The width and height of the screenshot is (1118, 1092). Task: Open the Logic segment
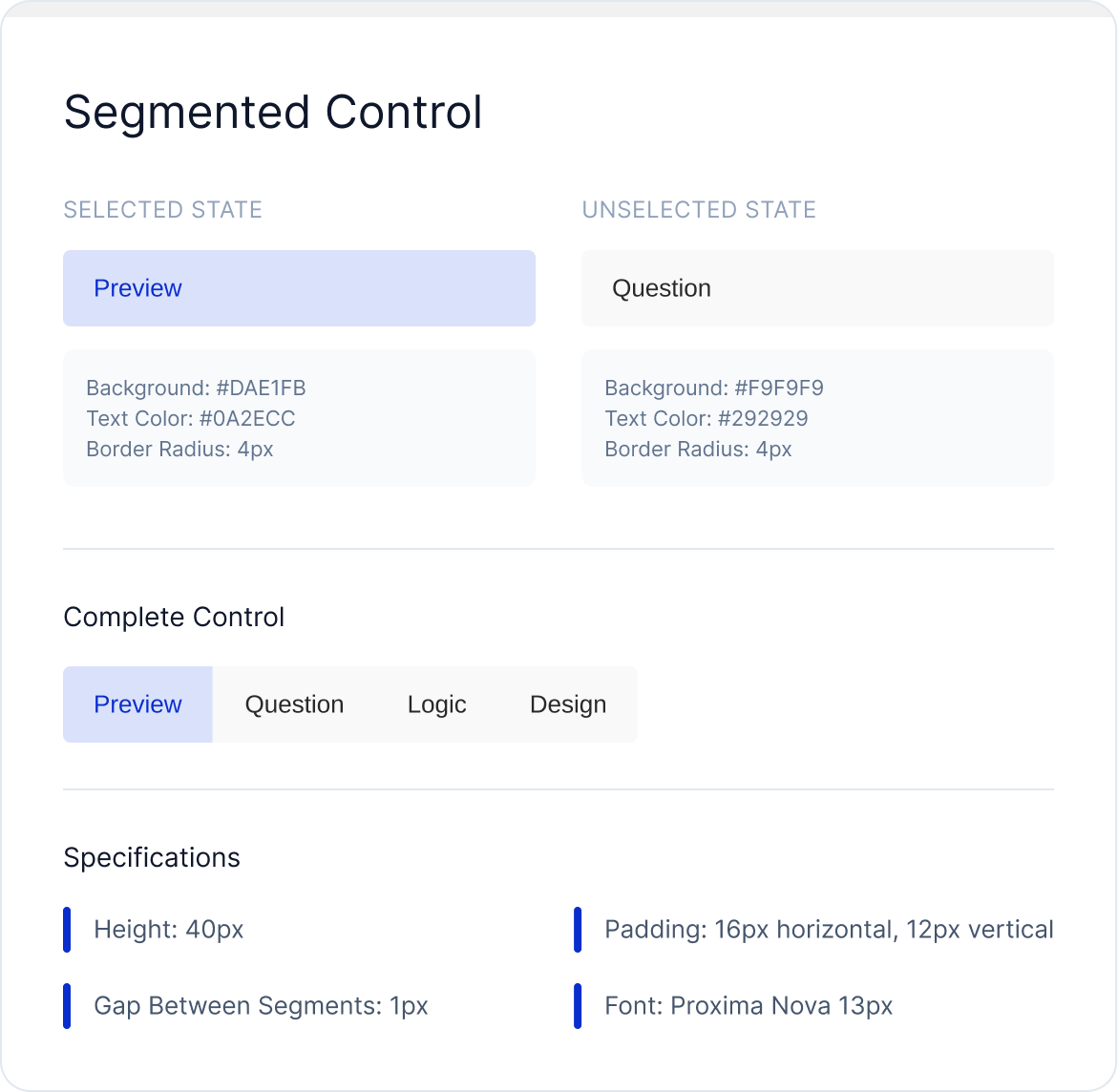[436, 704]
